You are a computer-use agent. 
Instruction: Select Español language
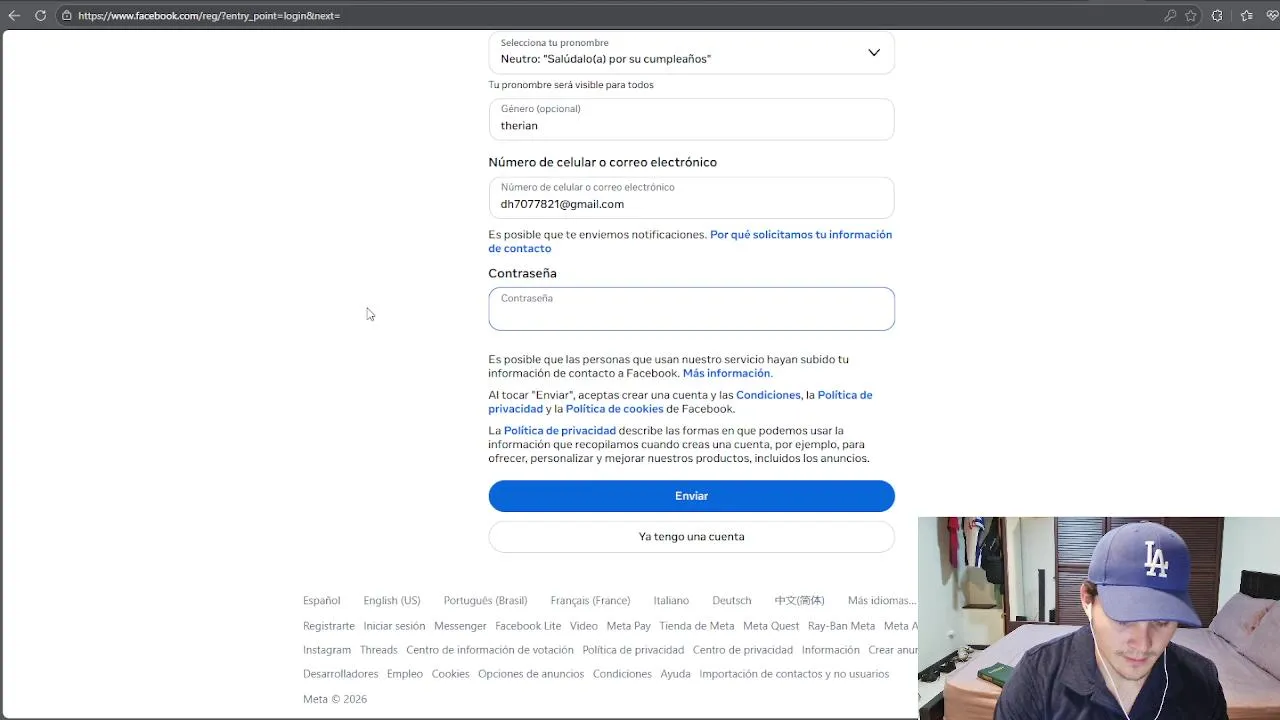322,601
